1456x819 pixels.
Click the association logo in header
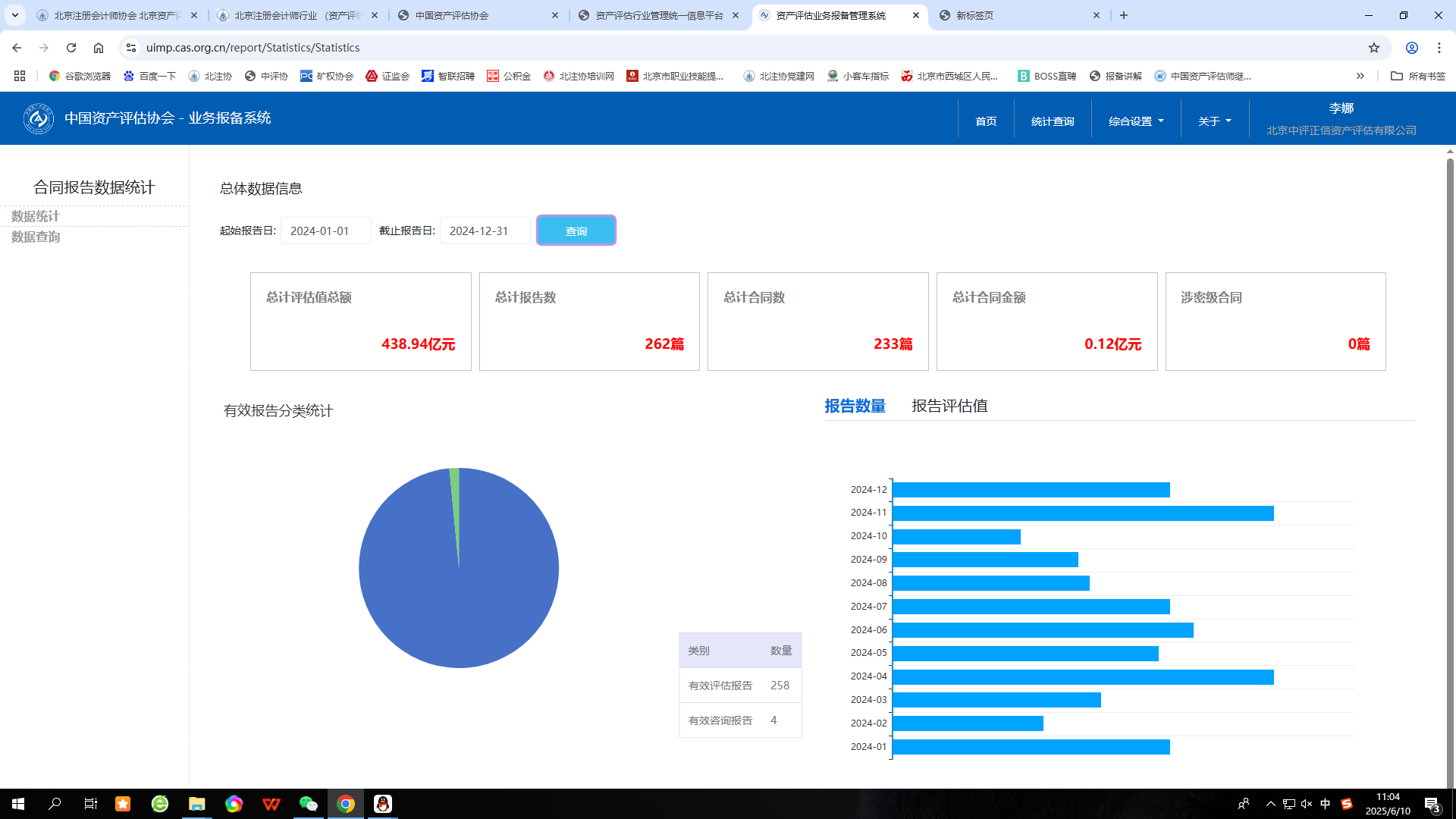point(38,118)
